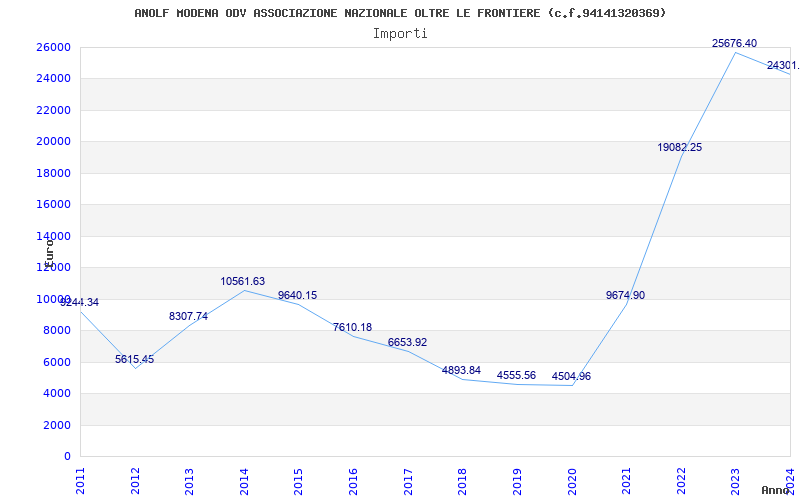Screen dimensions: 800x500
Task: Click the x-axis year 2016
Action: [x=354, y=482]
